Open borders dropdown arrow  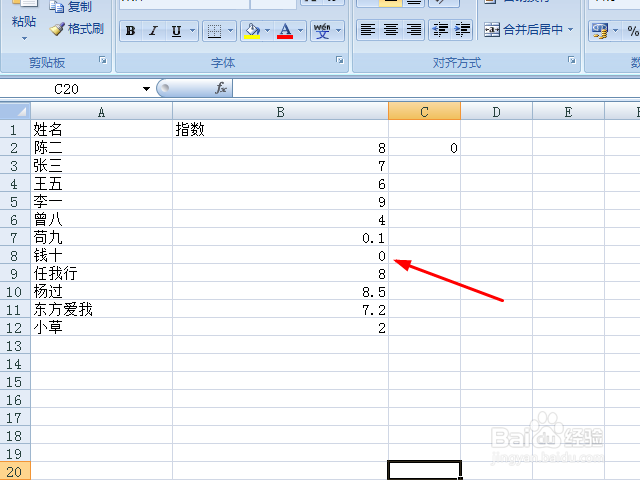tap(230, 31)
